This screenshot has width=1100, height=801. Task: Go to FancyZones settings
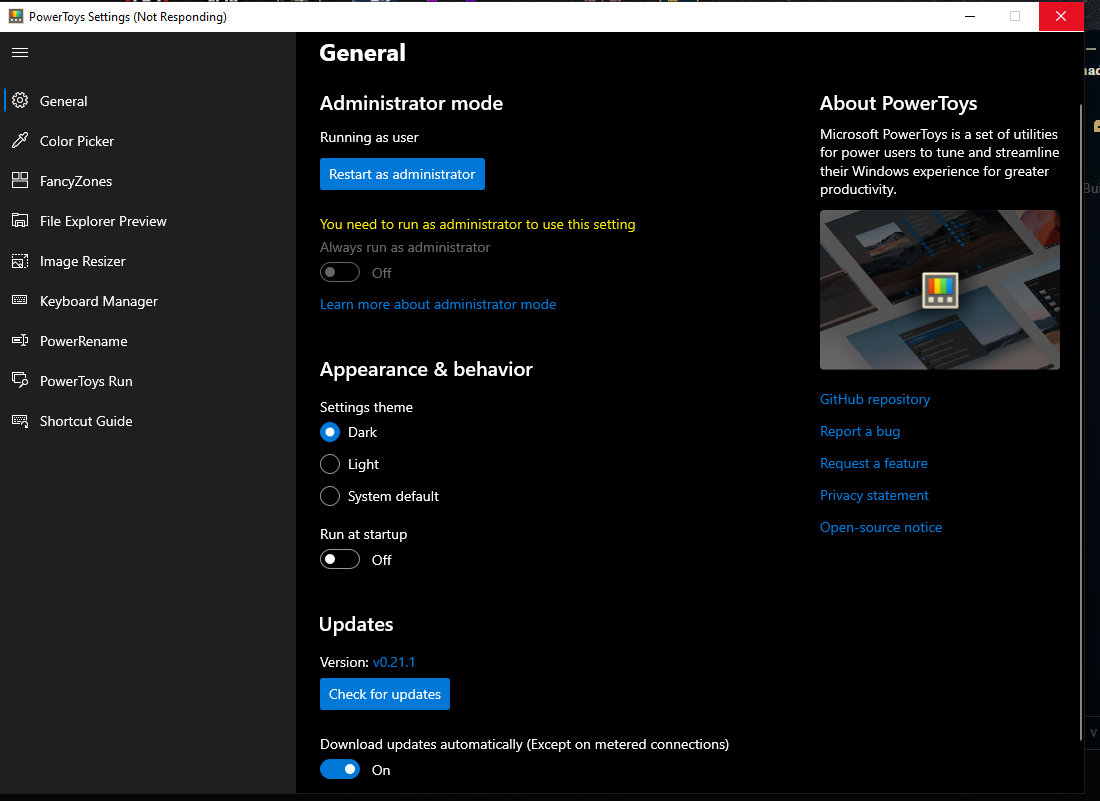pos(148,181)
